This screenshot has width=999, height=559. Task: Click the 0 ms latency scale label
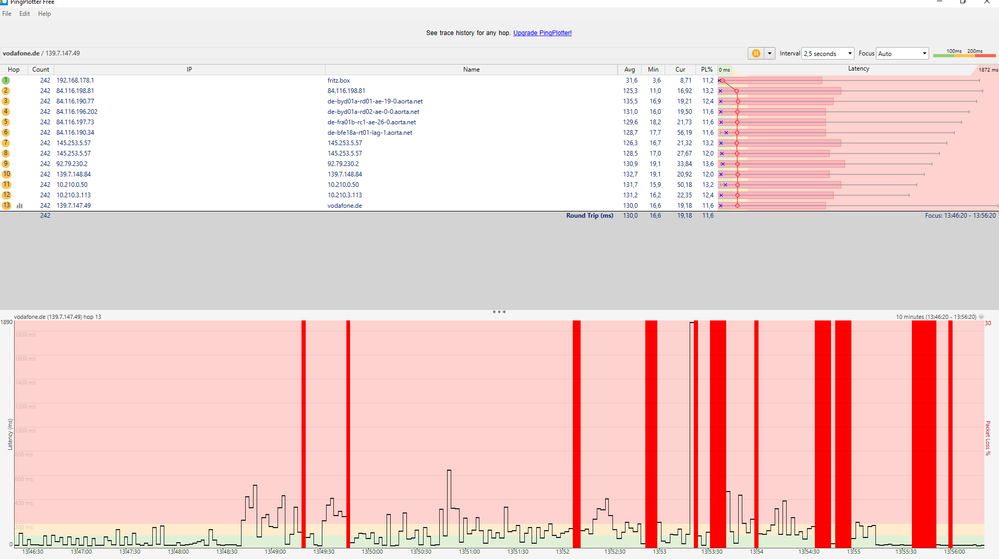(724, 70)
